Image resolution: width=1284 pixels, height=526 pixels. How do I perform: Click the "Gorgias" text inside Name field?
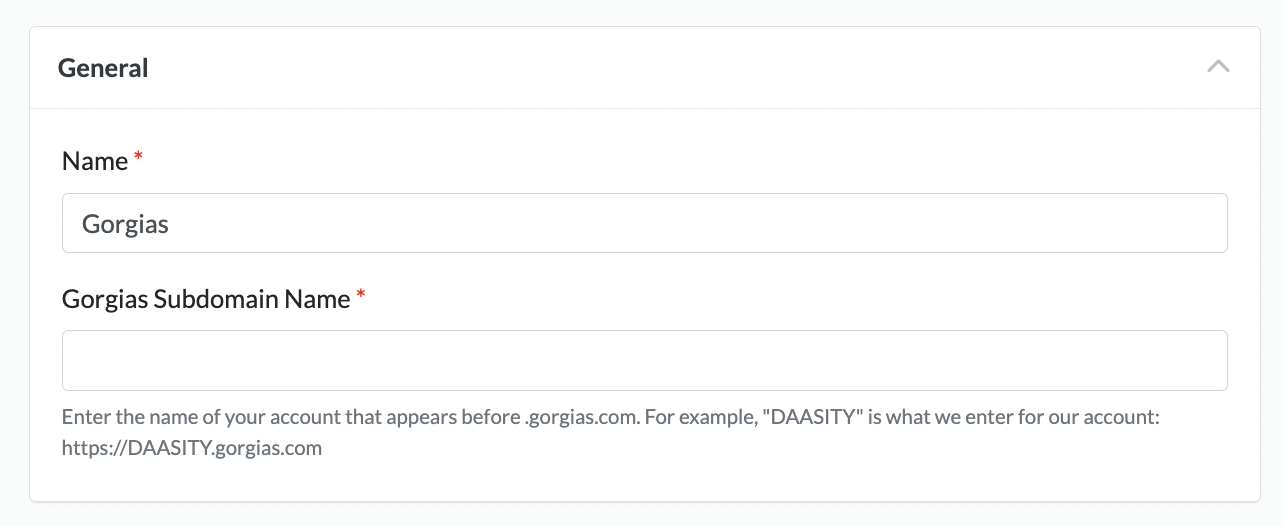(125, 224)
